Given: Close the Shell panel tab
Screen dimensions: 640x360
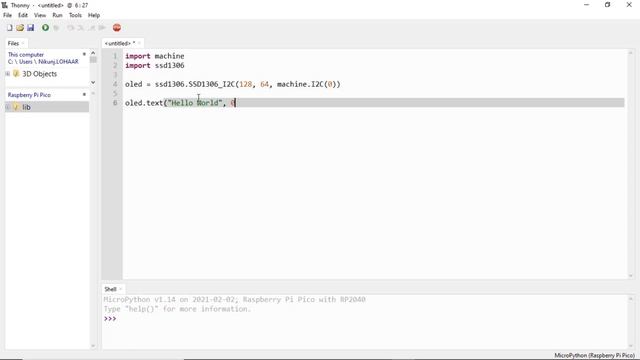Looking at the screenshot, I should (x=120, y=289).
